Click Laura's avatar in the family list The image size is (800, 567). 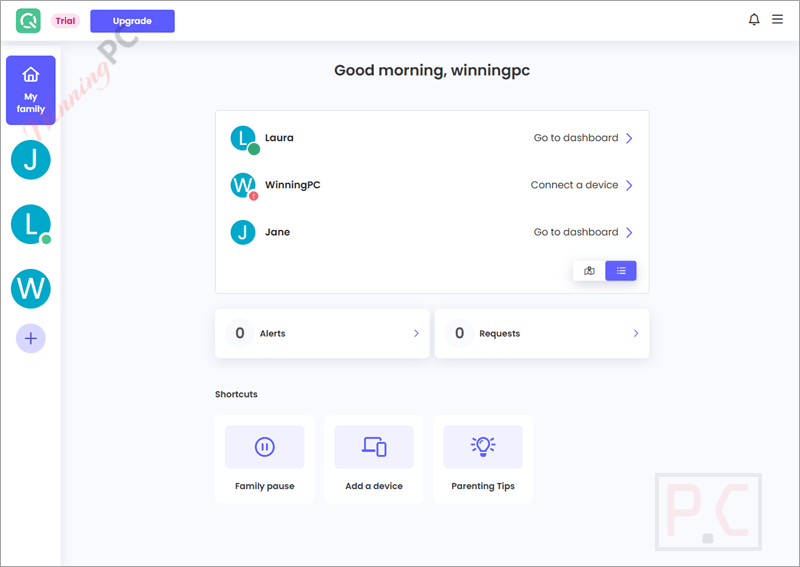(243, 138)
